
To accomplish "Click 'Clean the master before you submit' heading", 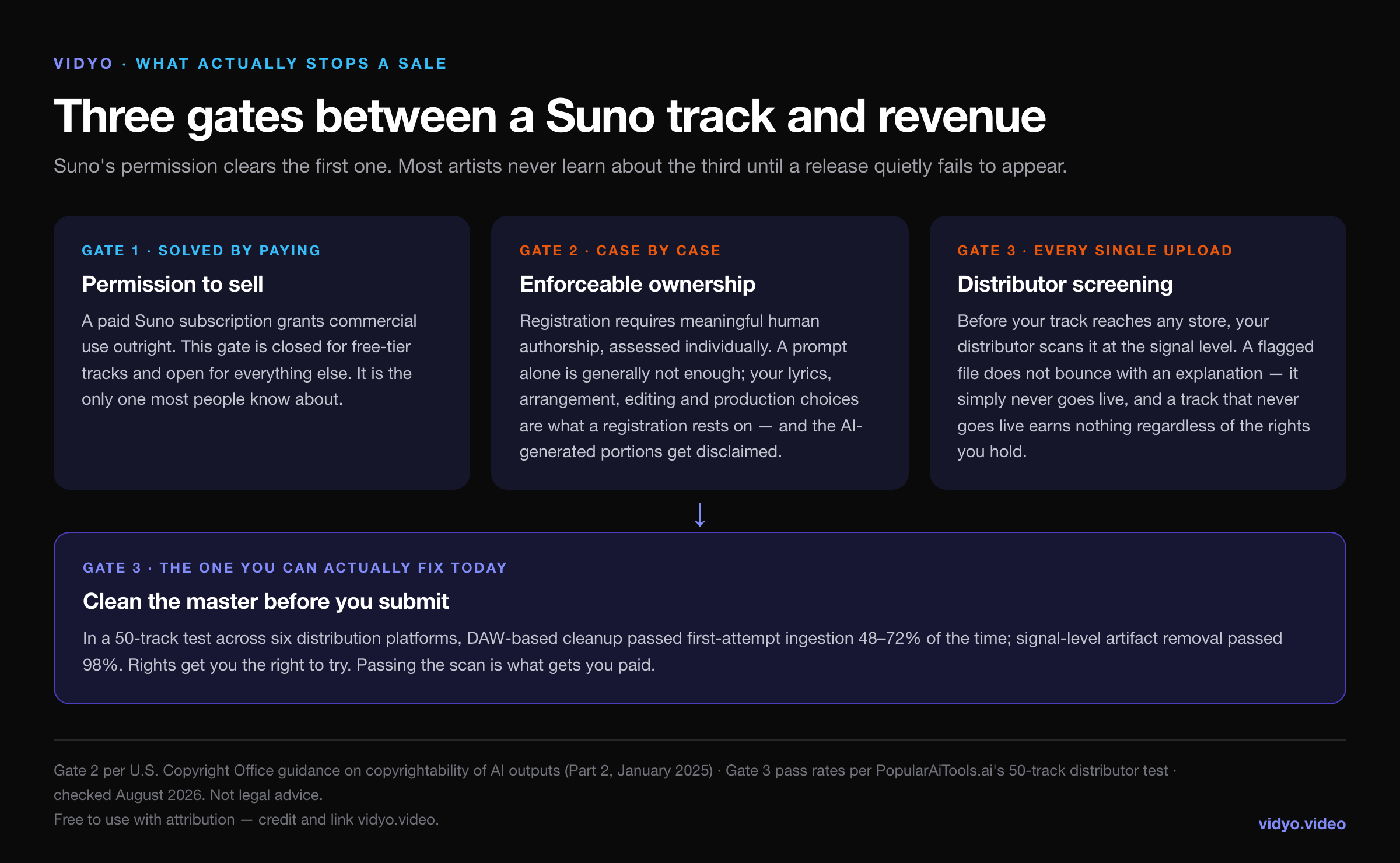I will coord(265,601).
